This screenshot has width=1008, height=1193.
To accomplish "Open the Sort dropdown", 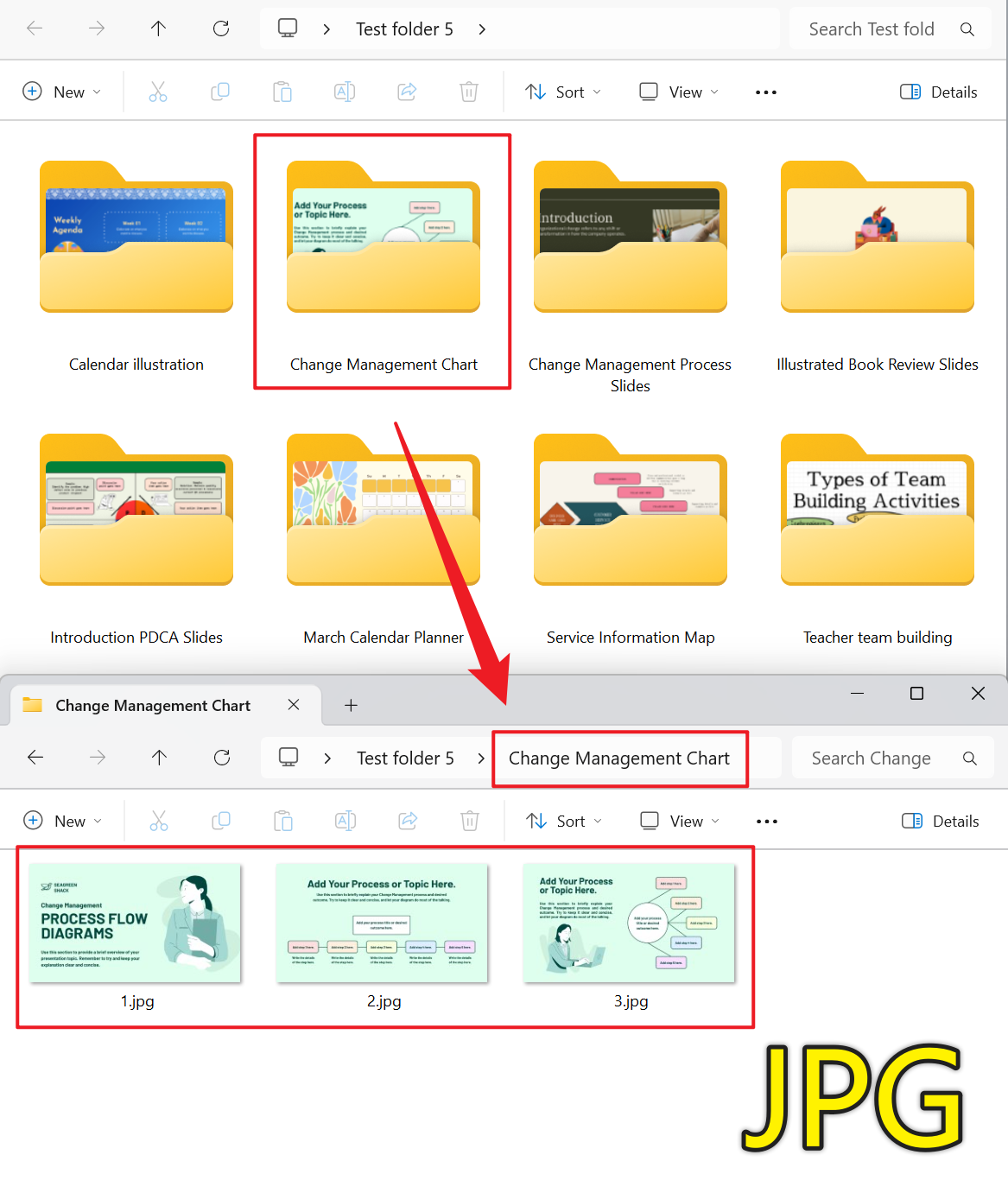I will [562, 92].
